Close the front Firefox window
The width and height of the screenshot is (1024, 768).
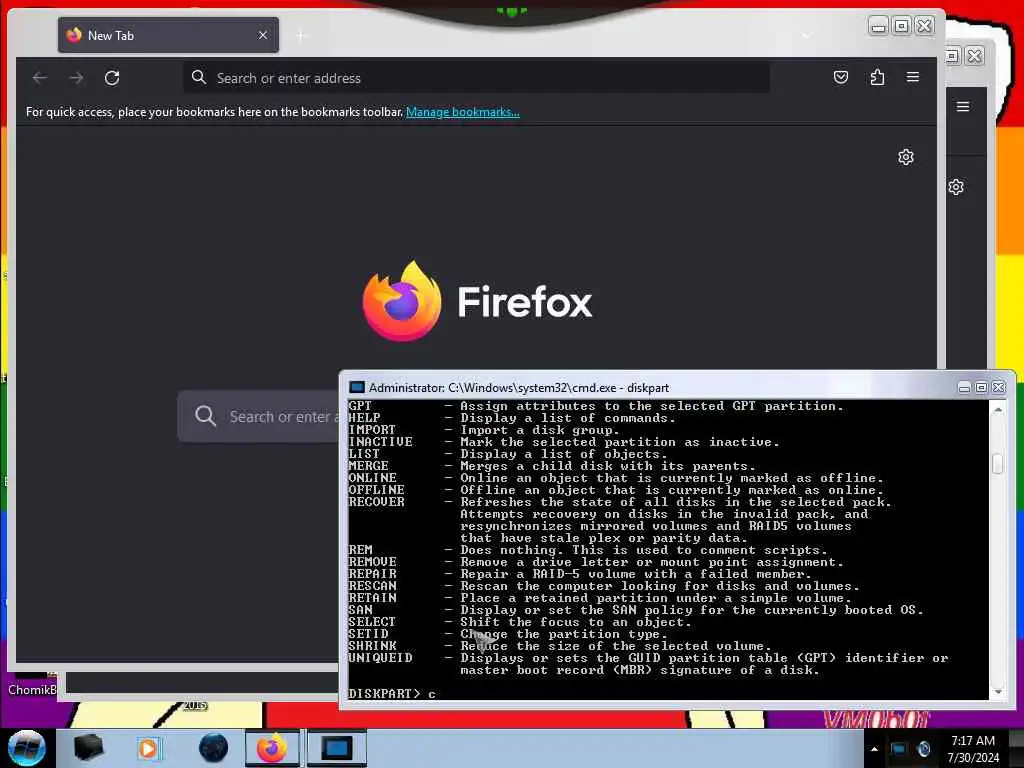(x=925, y=26)
